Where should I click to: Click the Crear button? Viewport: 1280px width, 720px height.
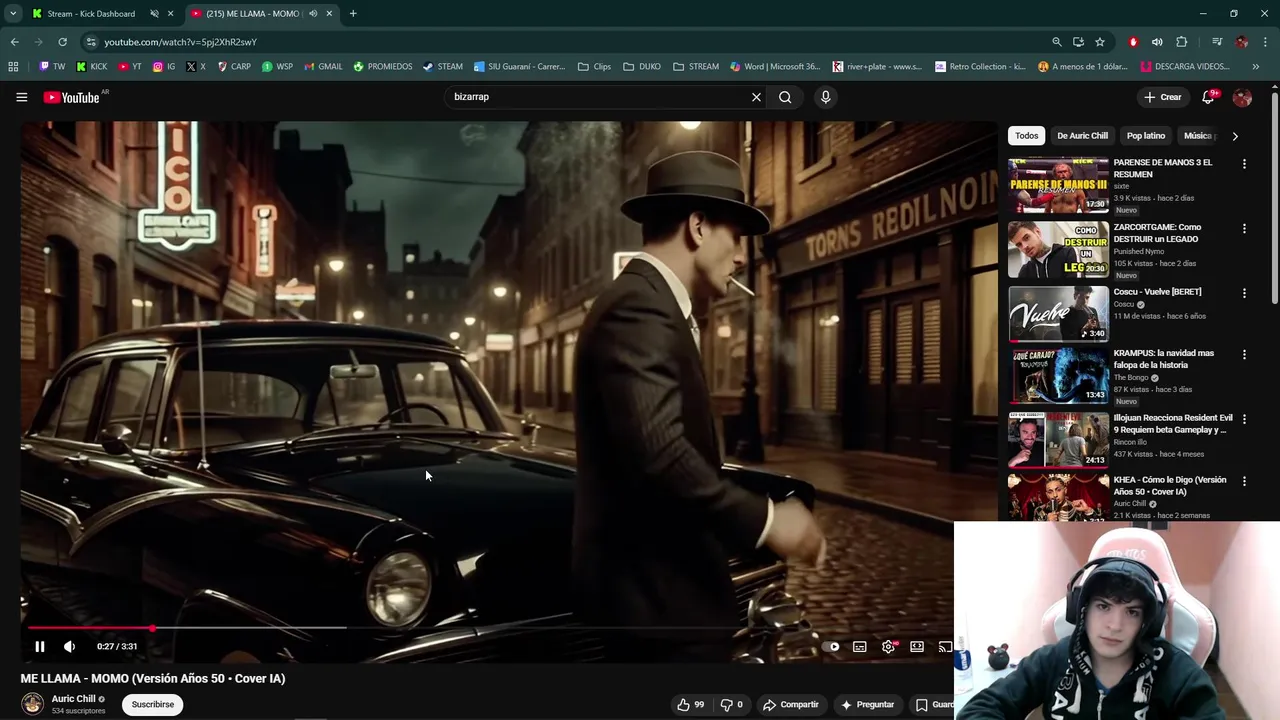click(x=1163, y=97)
